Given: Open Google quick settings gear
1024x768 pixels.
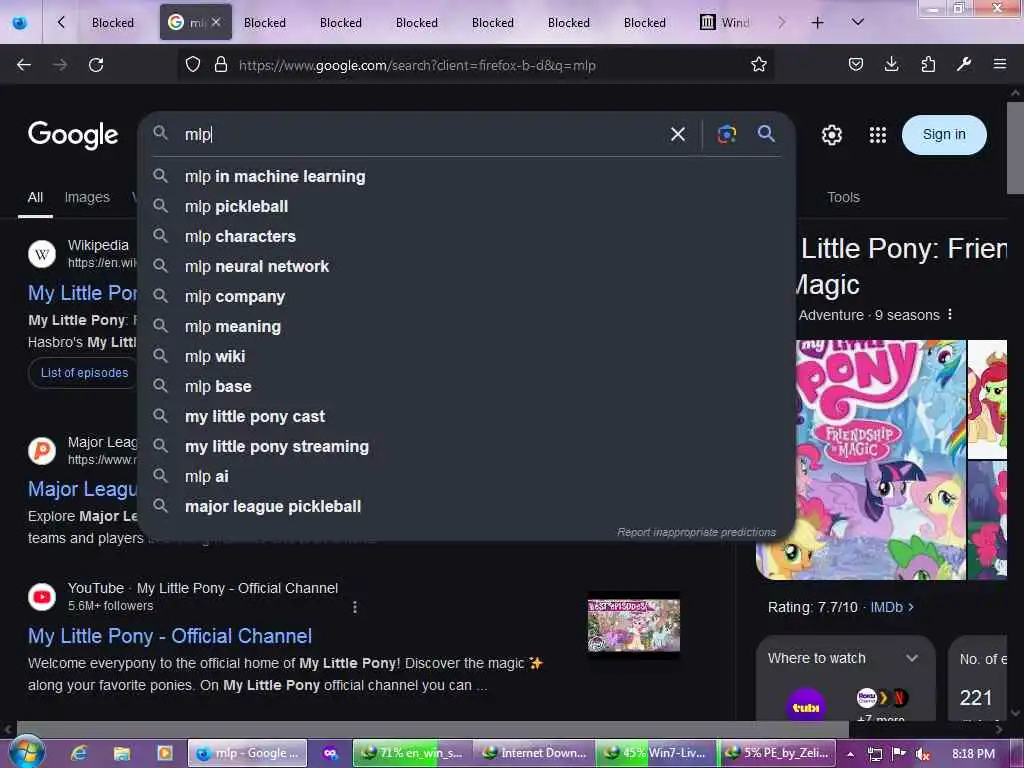Looking at the screenshot, I should pyautogui.click(x=831, y=135).
